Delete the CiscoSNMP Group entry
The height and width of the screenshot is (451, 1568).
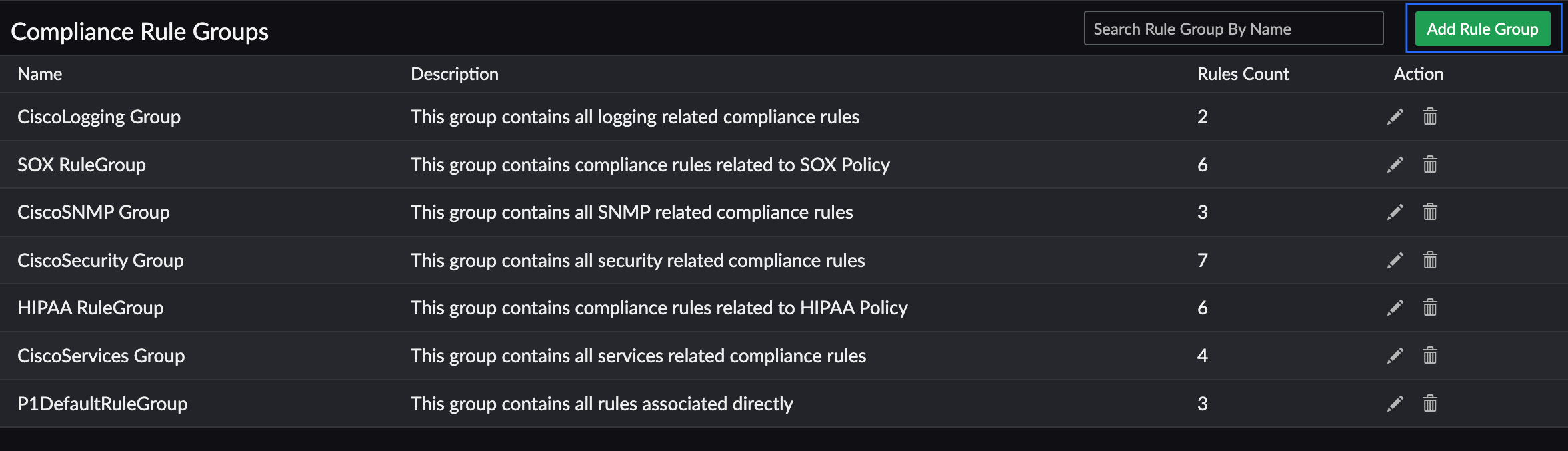point(1430,212)
